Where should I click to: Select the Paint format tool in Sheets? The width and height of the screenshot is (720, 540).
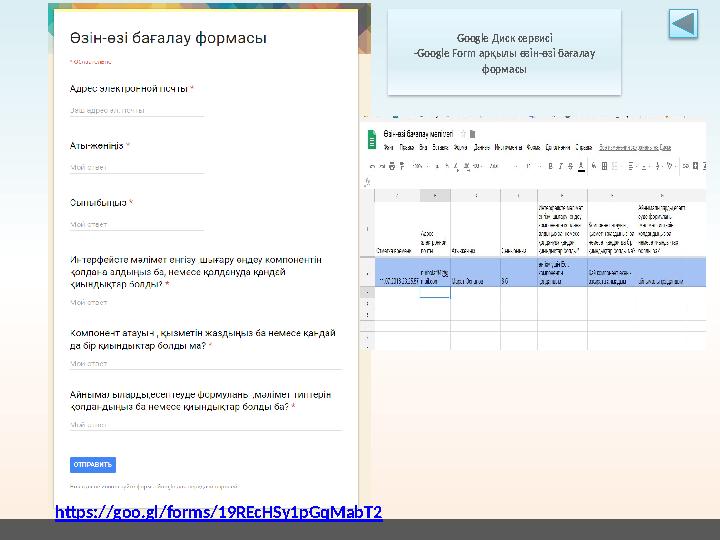click(x=402, y=166)
